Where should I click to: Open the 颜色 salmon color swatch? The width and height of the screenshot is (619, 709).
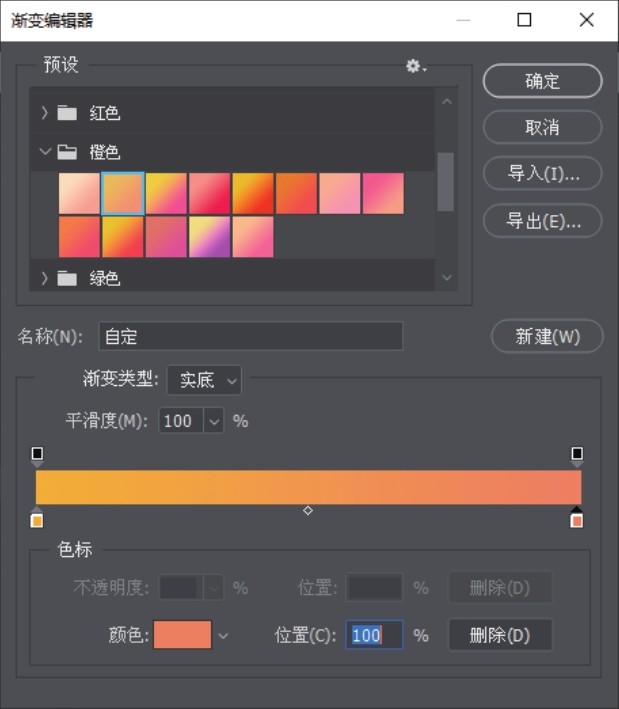click(182, 635)
